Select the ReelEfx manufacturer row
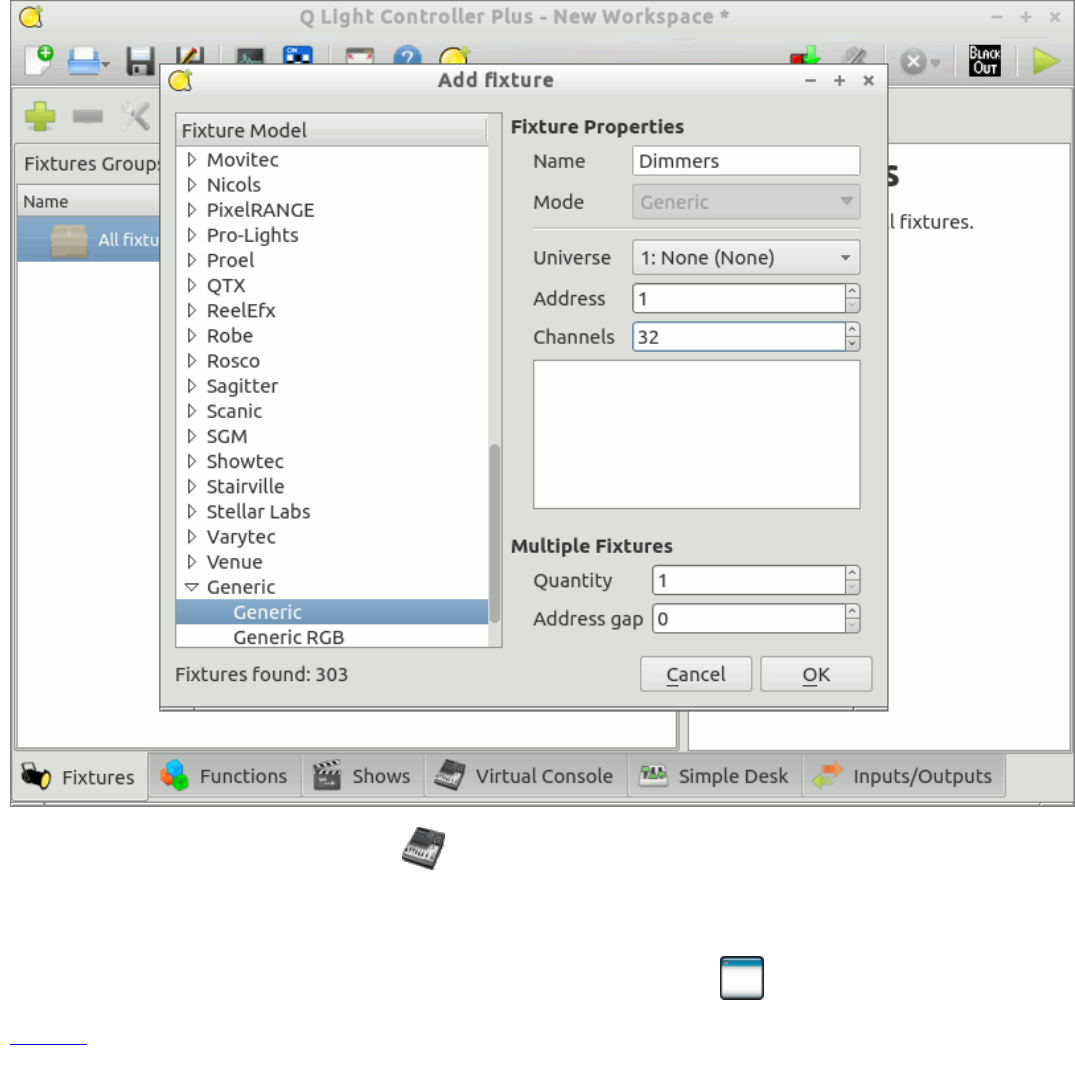Image resolution: width=1075 pixels, height=1092 pixels. (332, 311)
